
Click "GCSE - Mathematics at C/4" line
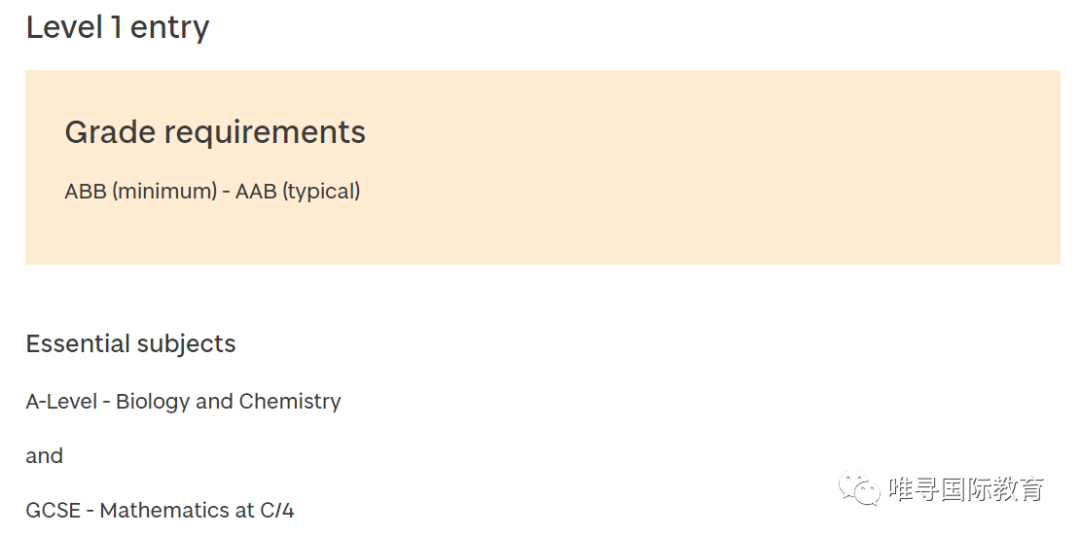coord(160,511)
